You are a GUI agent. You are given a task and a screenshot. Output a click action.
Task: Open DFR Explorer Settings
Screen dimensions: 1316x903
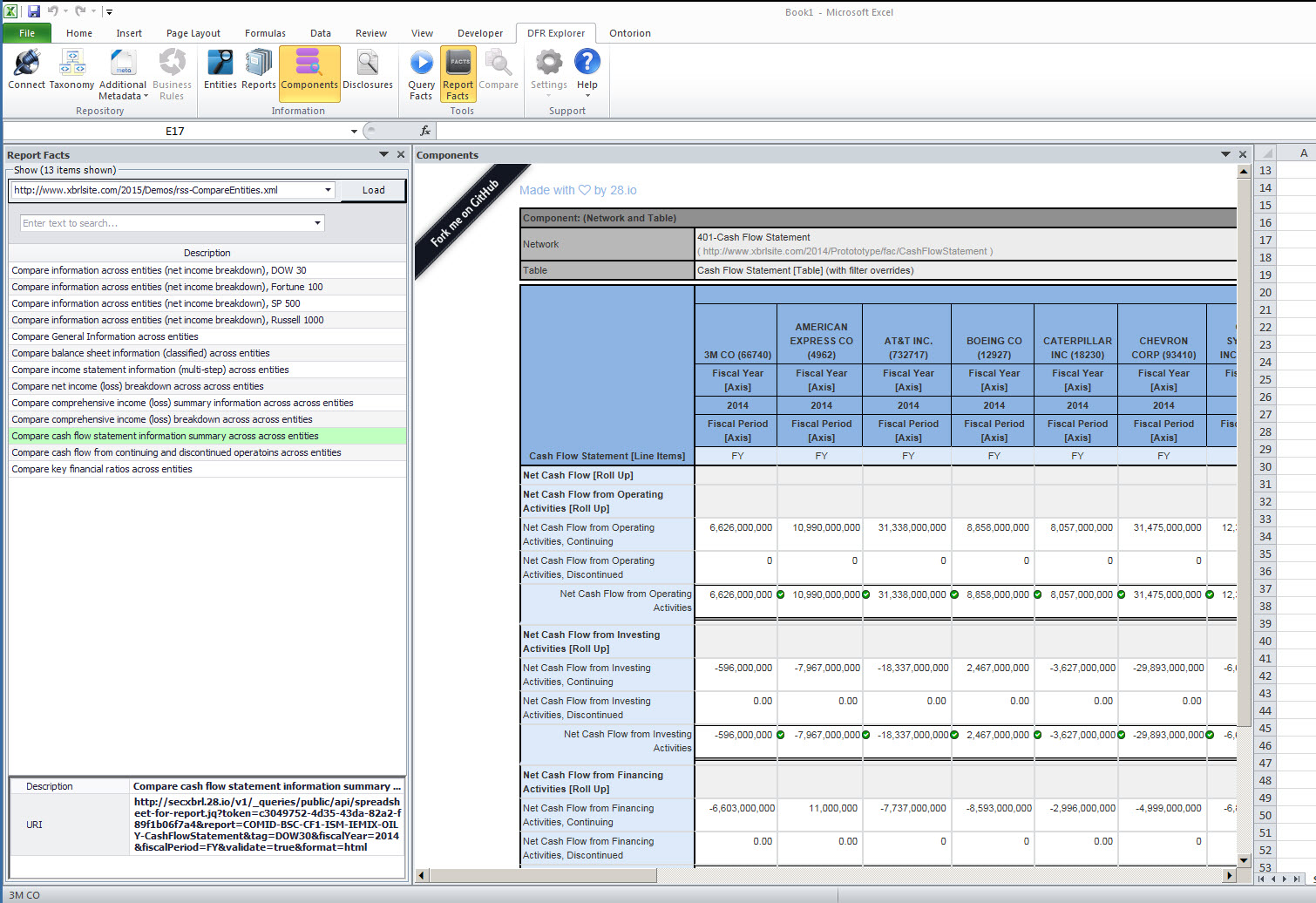click(x=549, y=71)
